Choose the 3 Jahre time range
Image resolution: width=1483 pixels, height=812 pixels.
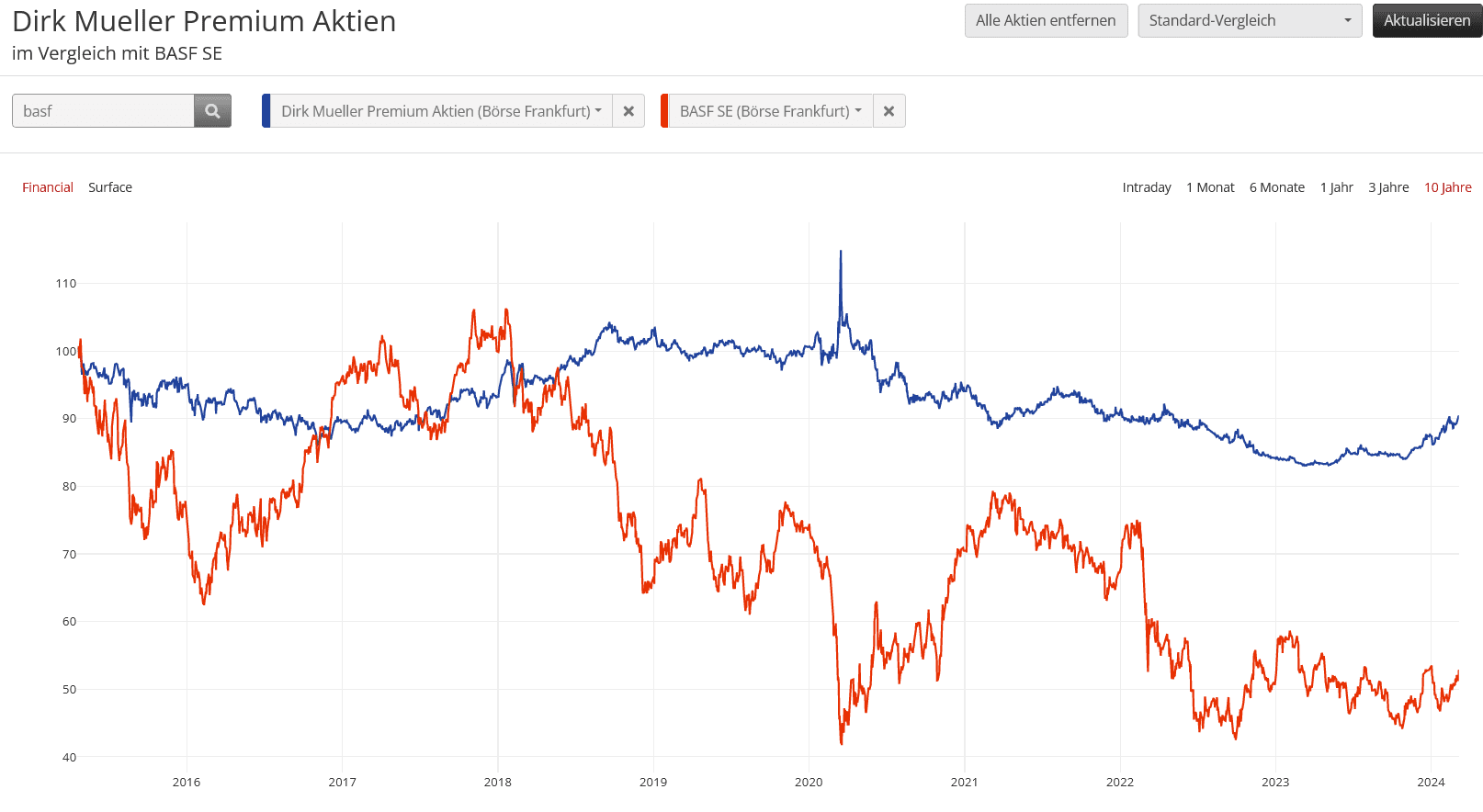(1388, 187)
